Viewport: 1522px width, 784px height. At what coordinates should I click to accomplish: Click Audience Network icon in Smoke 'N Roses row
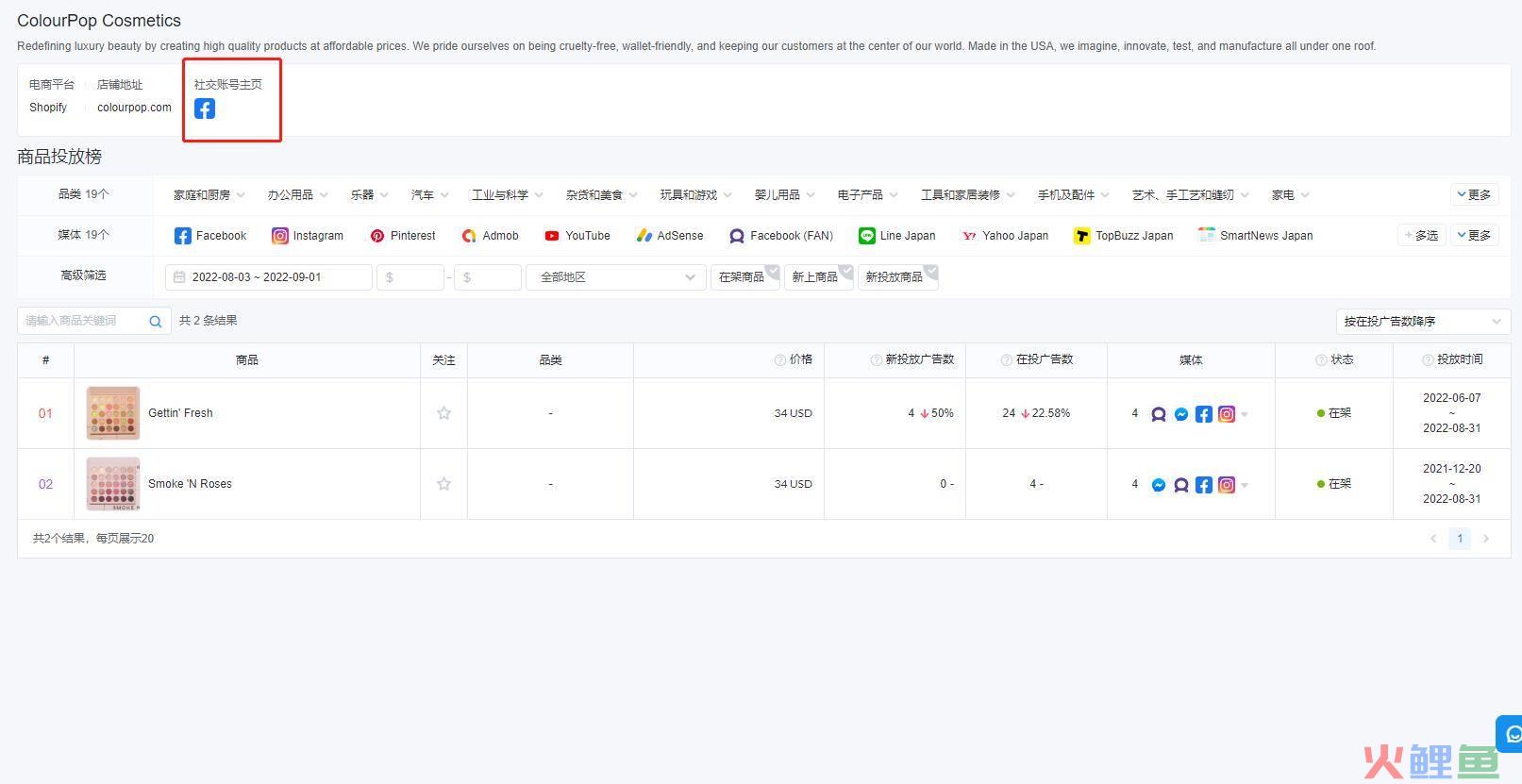(1181, 485)
